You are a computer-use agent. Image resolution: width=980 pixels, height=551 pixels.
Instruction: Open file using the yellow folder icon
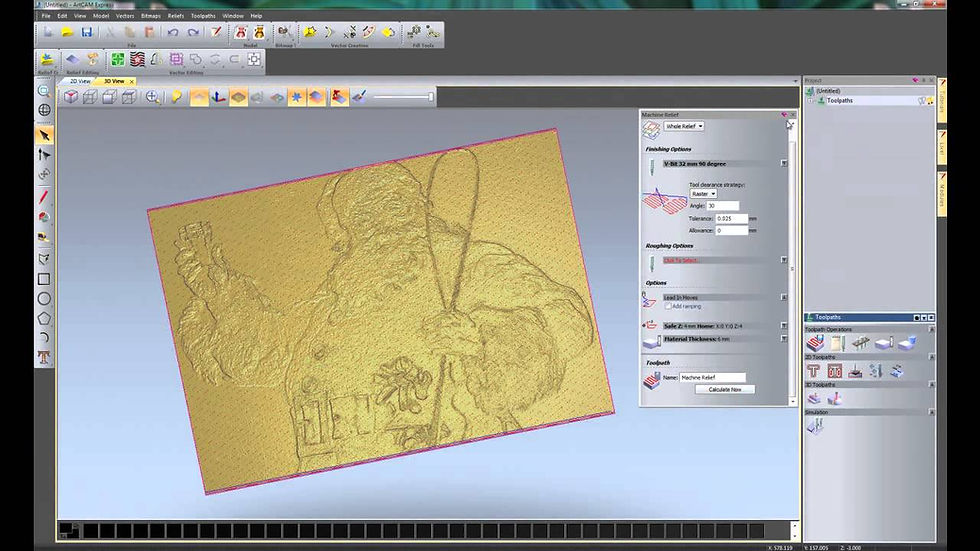click(x=68, y=32)
